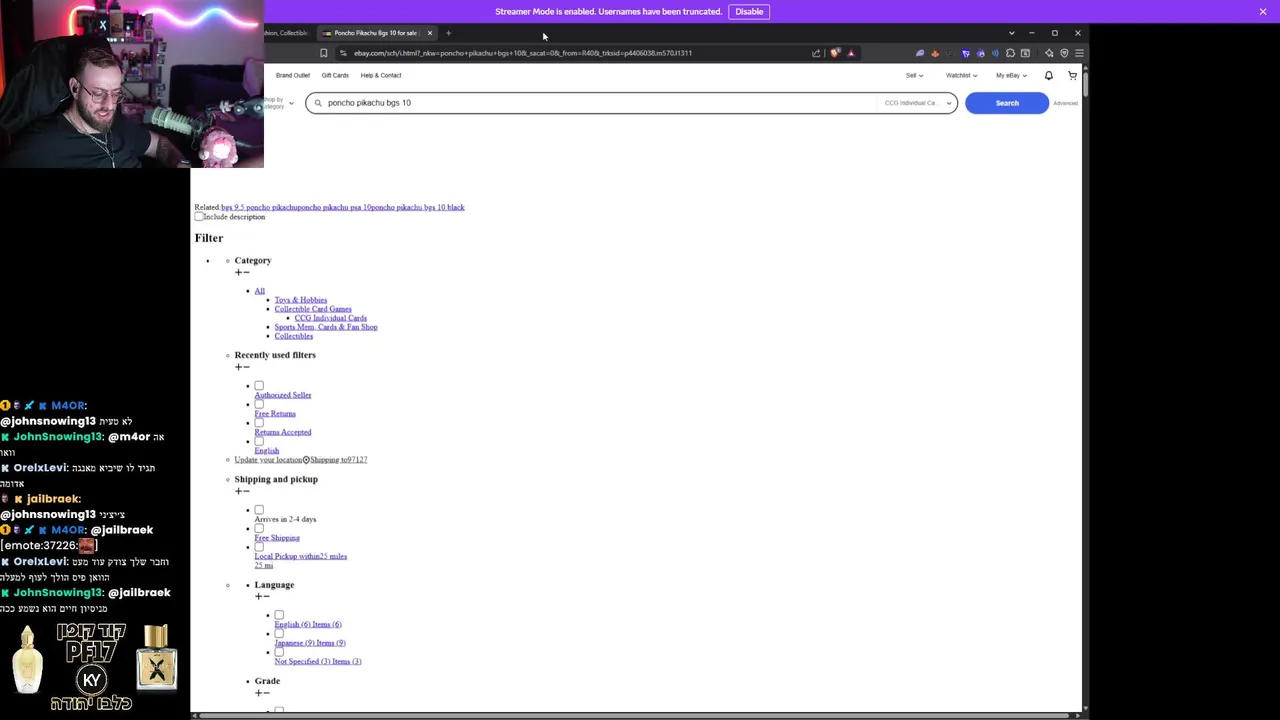Check the English (6) language box
The image size is (1280, 720).
point(279,615)
